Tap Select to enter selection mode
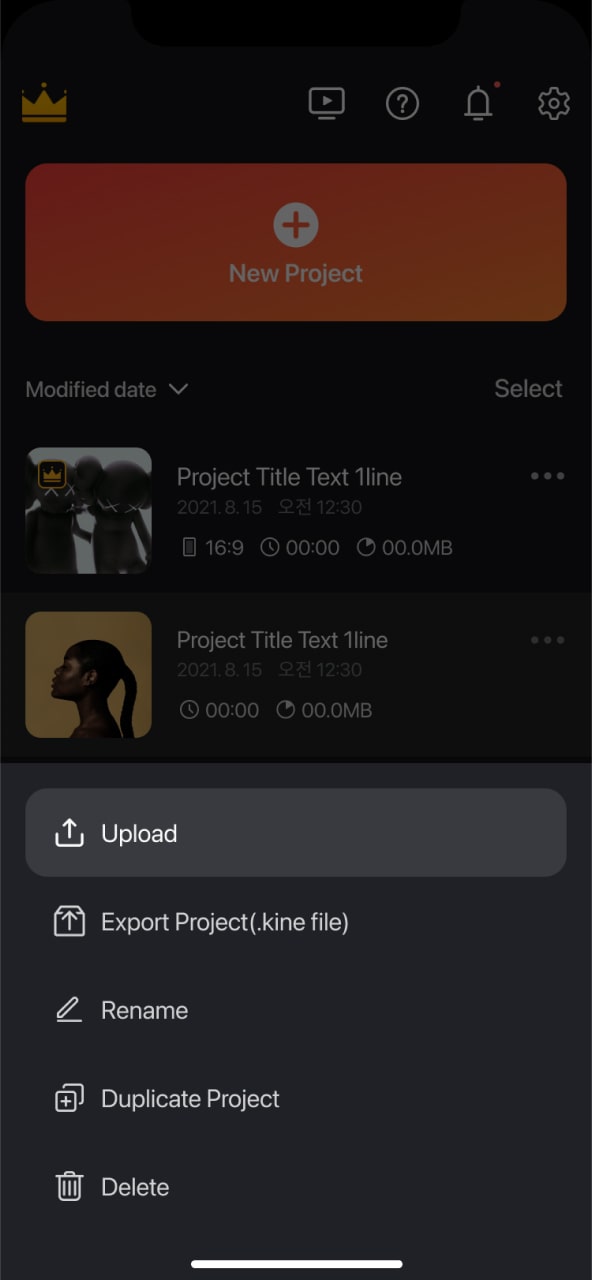The image size is (592, 1280). (x=528, y=389)
